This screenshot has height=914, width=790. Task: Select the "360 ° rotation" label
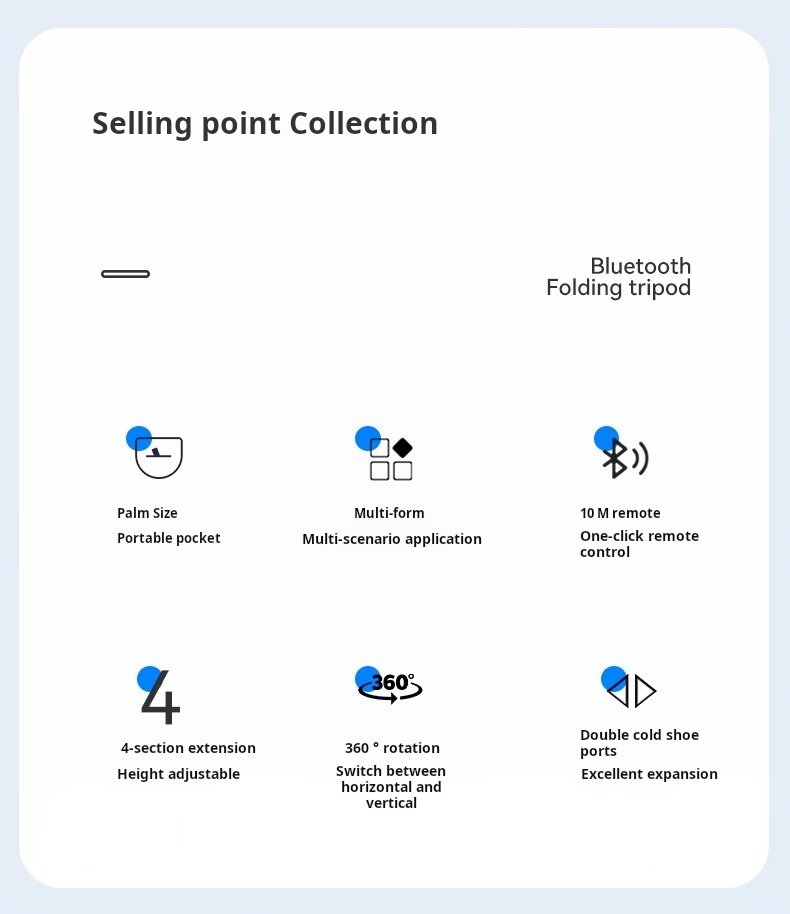pos(392,748)
